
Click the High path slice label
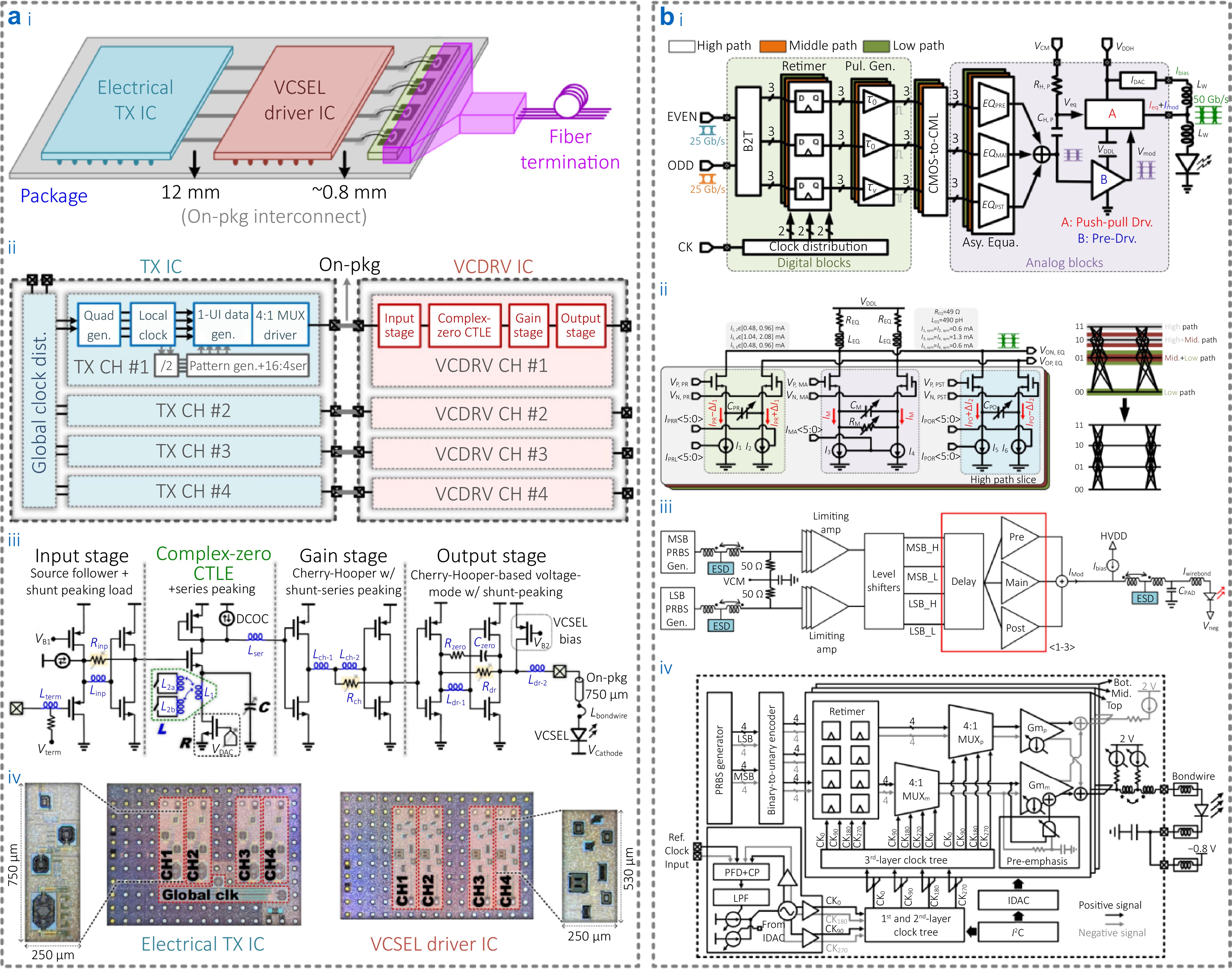[1003, 479]
